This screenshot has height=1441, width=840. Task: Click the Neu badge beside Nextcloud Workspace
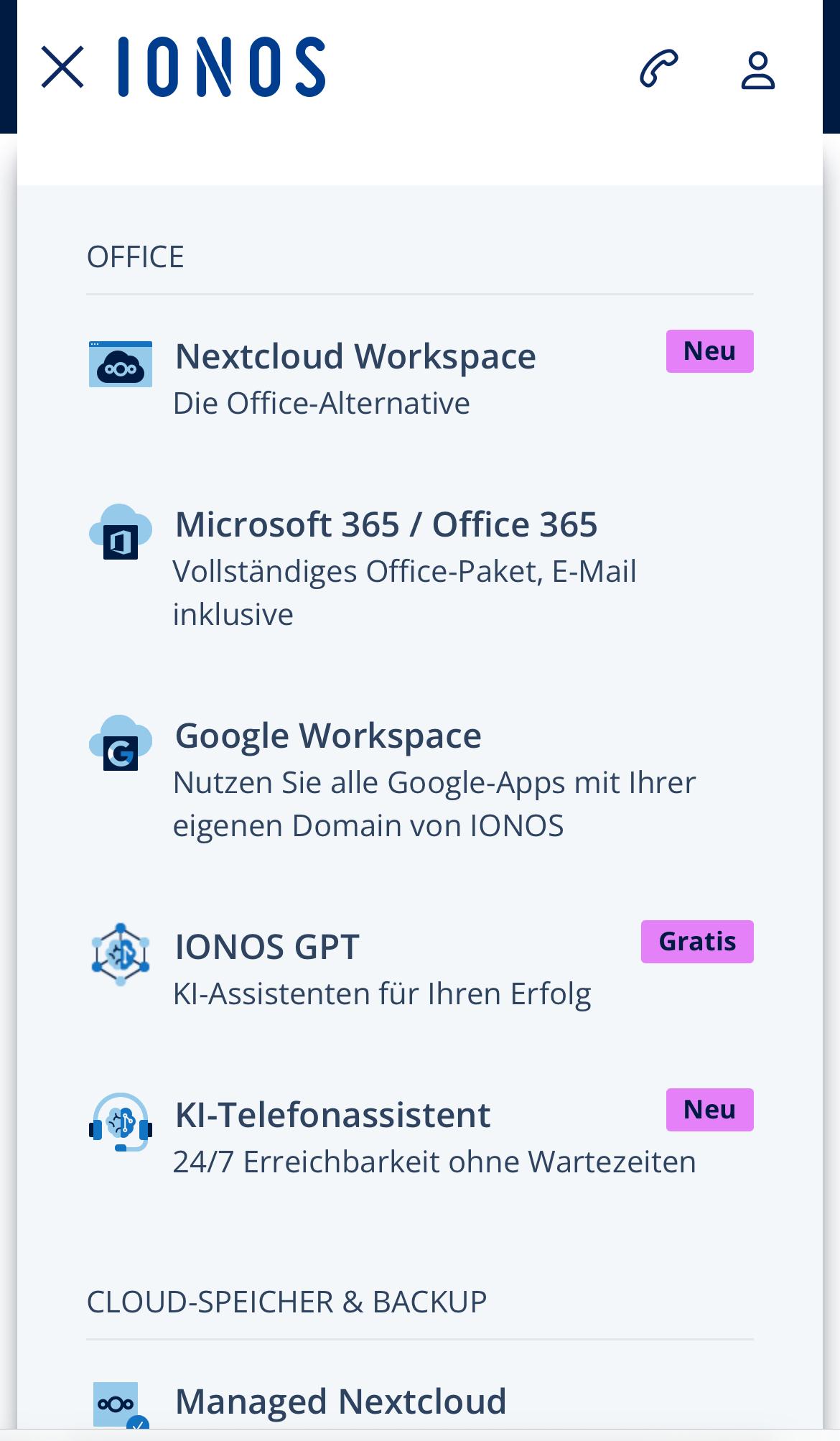[709, 351]
